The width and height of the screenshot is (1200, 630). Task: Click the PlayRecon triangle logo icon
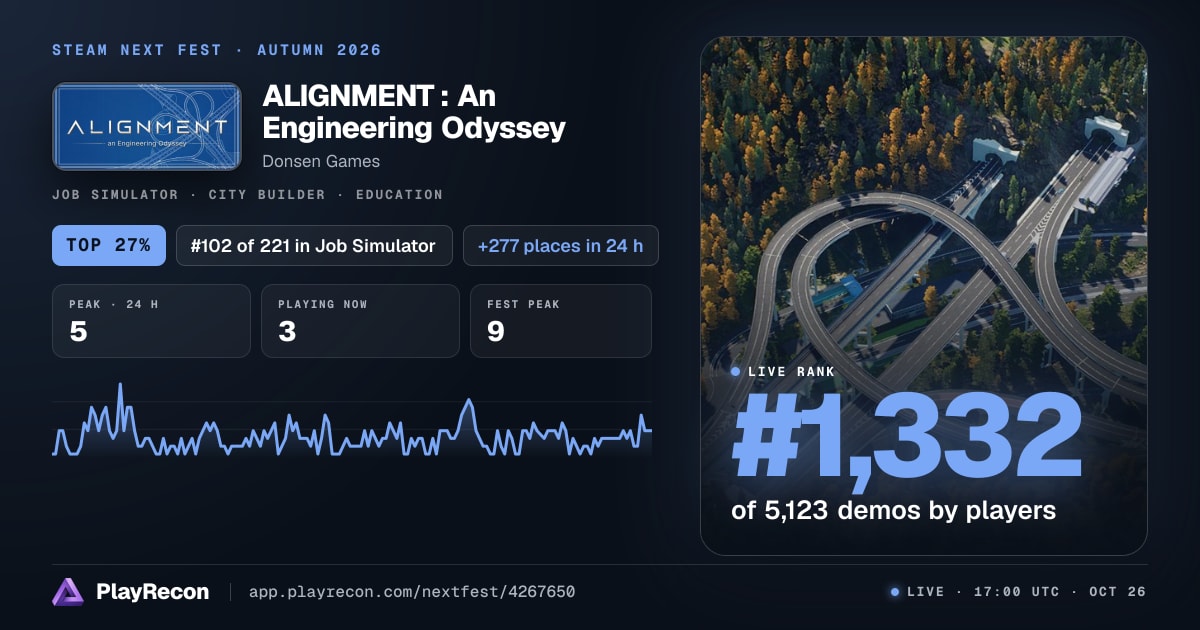point(68,592)
